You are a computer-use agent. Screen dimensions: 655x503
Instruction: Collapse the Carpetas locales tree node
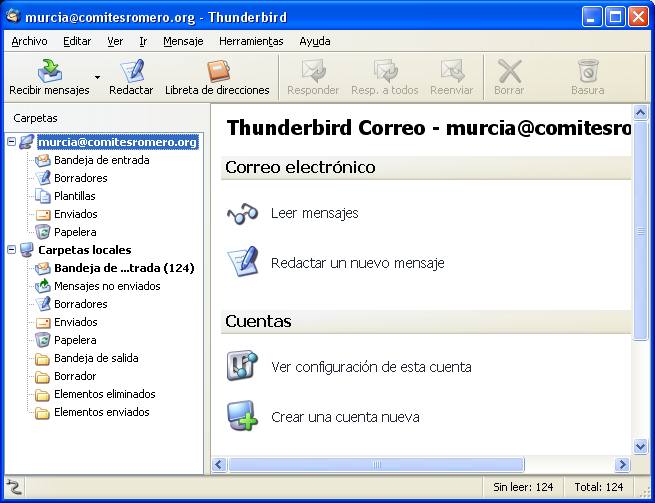[12, 250]
